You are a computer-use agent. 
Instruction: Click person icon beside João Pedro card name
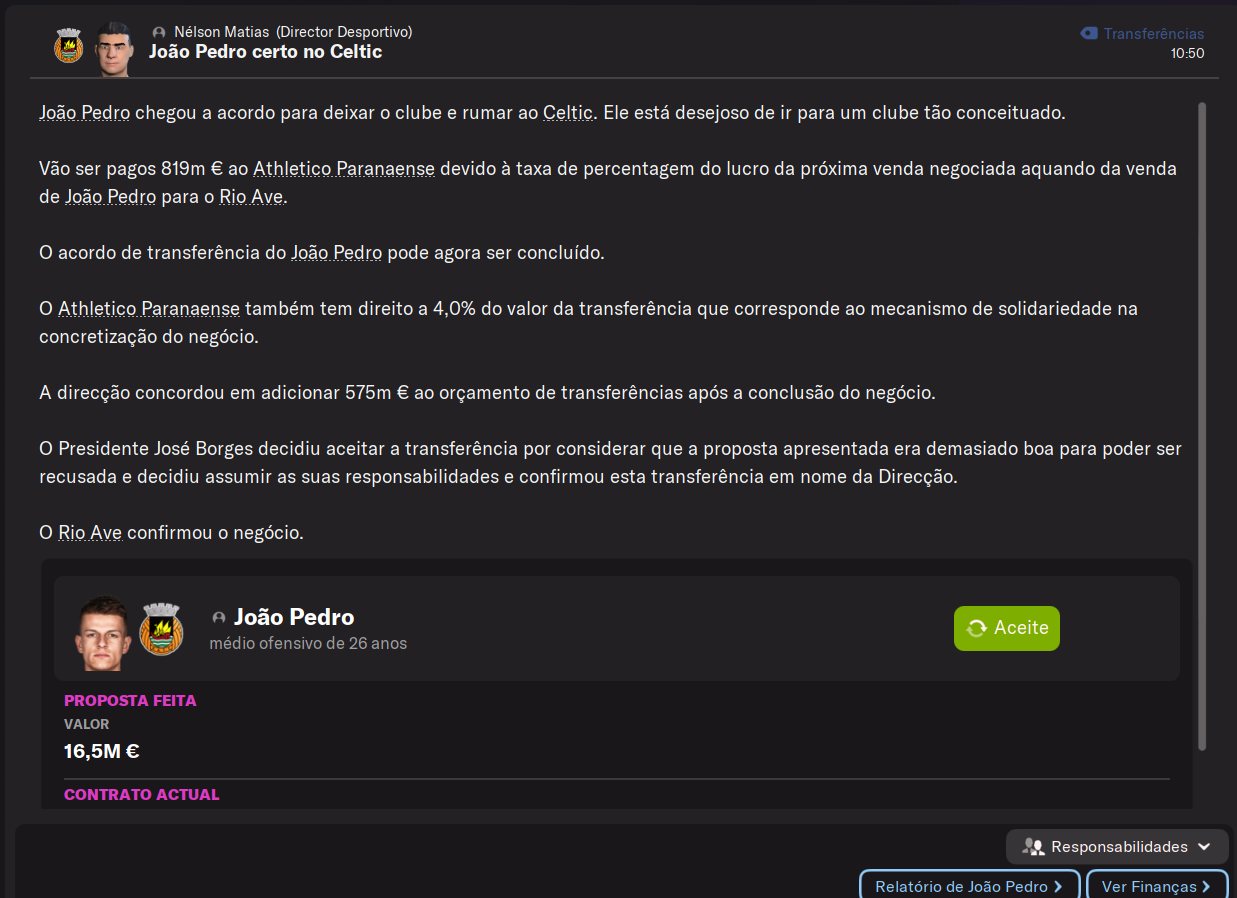pos(219,618)
